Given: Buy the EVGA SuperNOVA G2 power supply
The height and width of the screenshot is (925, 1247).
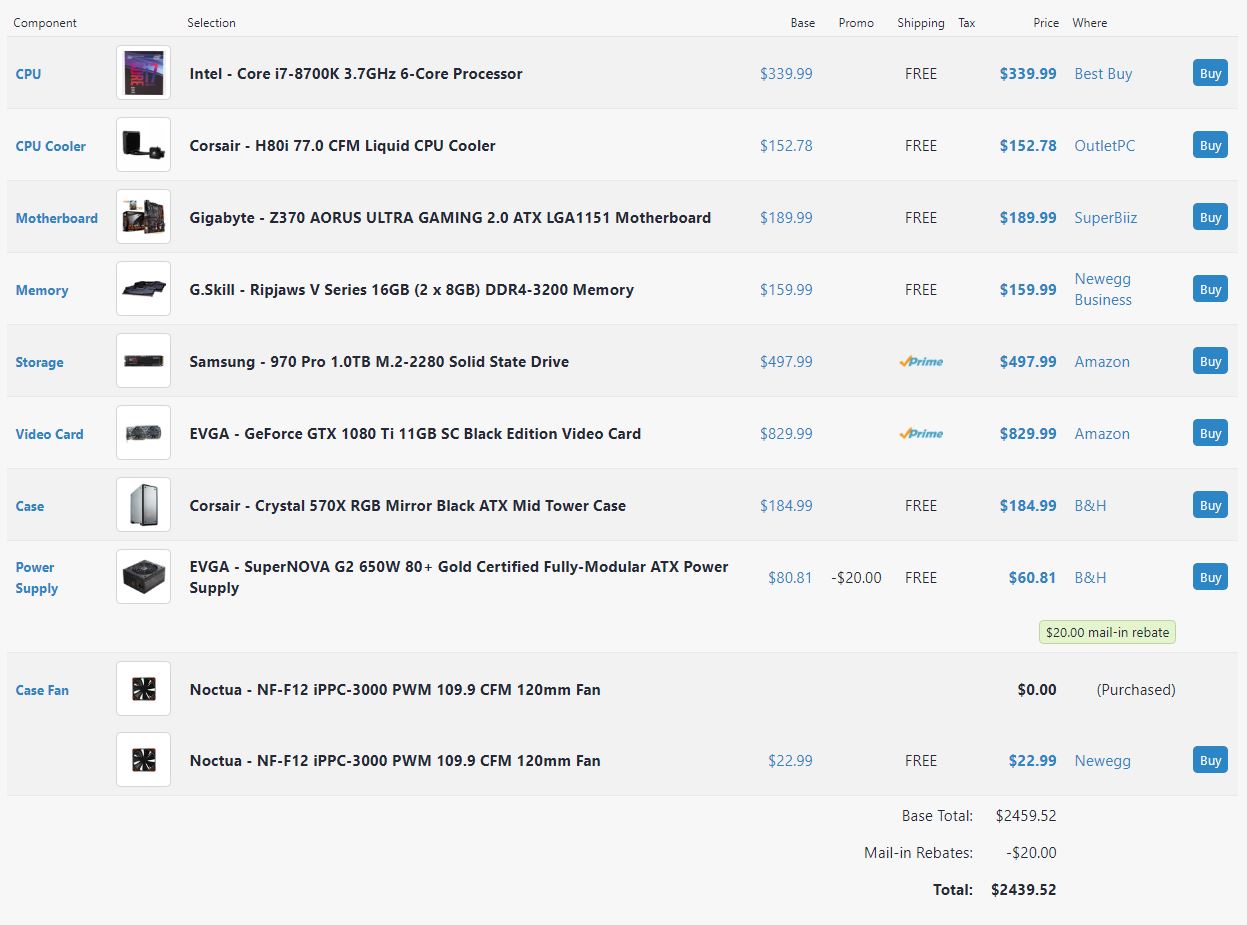Looking at the screenshot, I should coord(1210,577).
